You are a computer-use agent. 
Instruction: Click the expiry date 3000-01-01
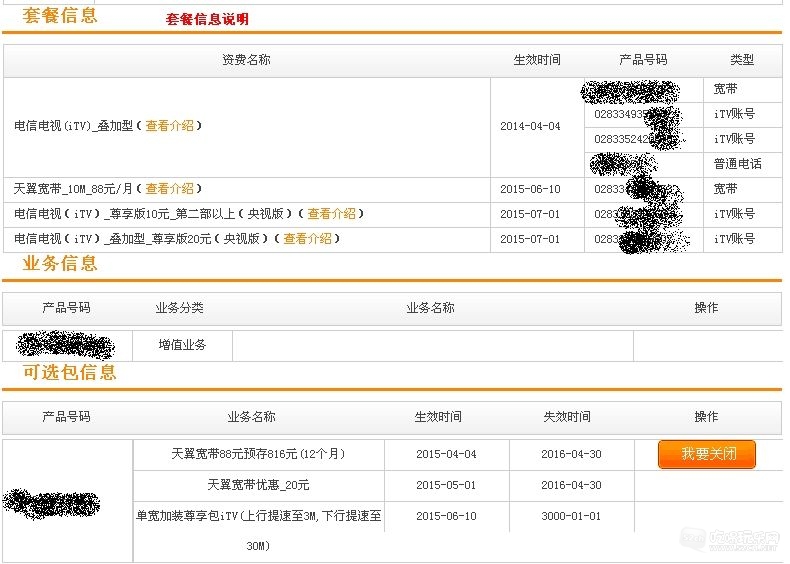click(x=571, y=517)
